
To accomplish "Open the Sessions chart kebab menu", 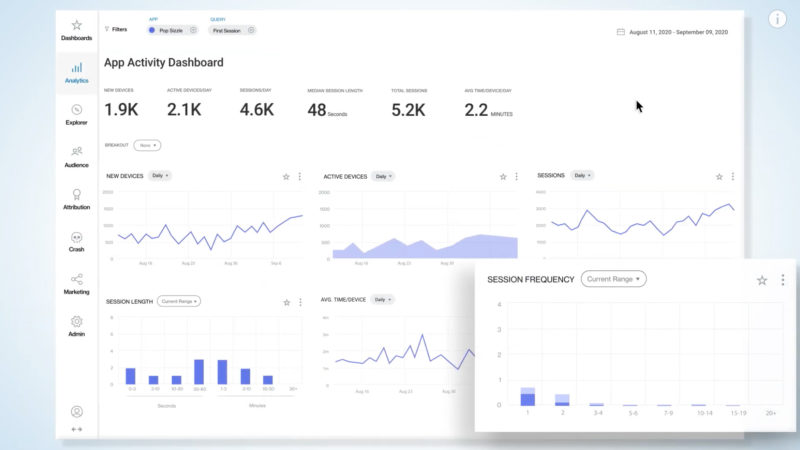I will (x=733, y=176).
